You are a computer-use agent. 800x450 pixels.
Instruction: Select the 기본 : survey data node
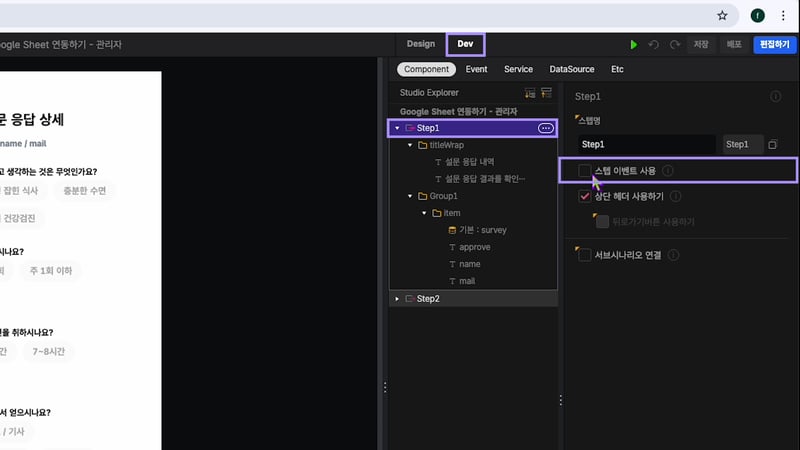[483, 230]
